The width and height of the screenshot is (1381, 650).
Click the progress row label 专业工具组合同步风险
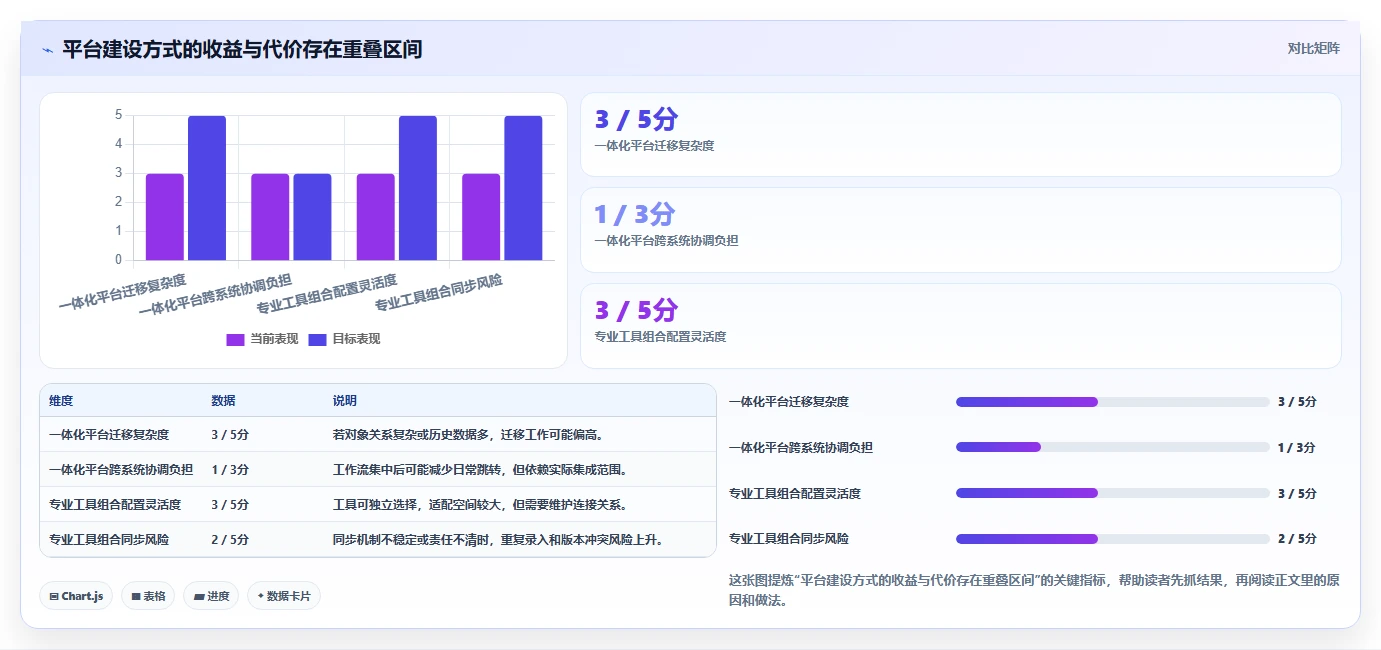(789, 539)
